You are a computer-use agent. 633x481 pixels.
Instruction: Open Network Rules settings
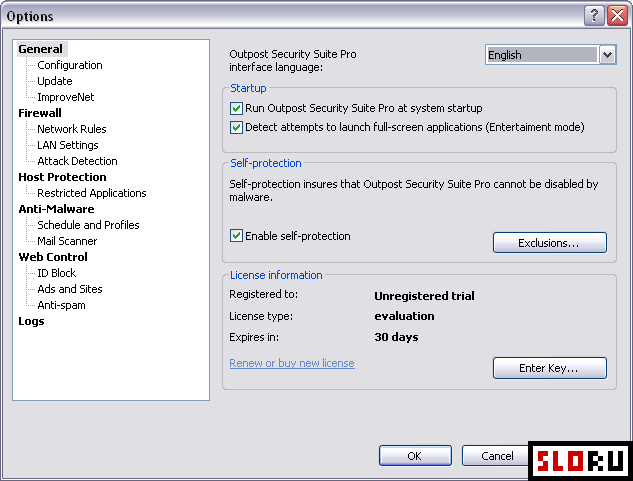point(72,129)
